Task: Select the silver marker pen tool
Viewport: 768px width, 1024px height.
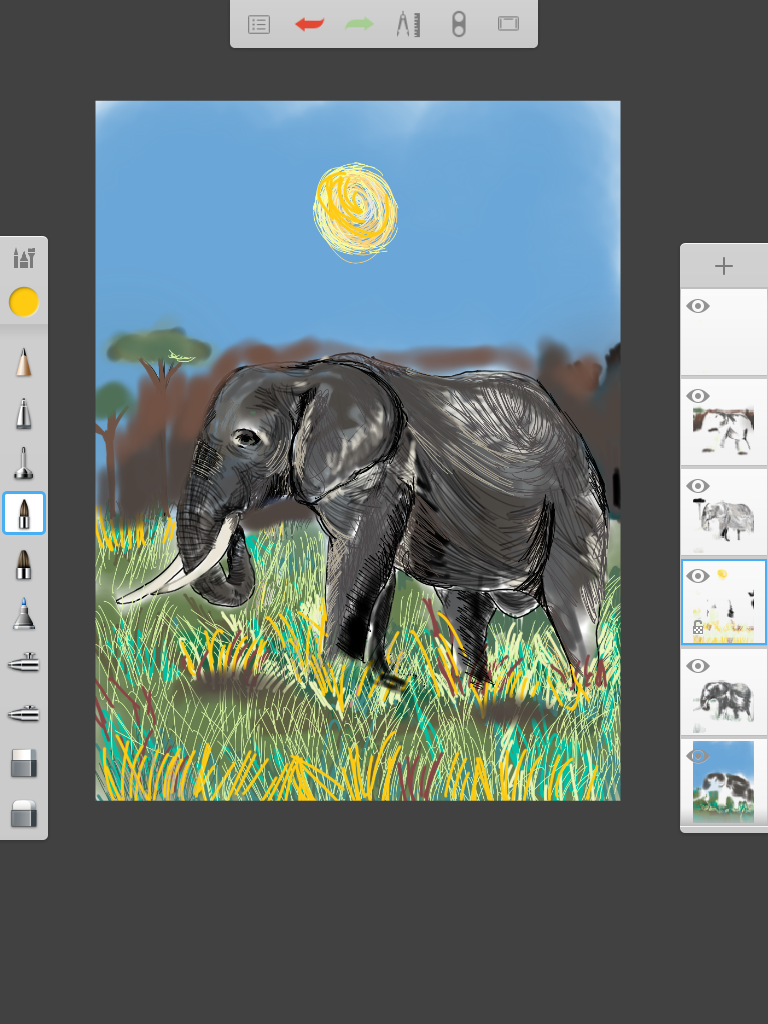Action: point(24,413)
